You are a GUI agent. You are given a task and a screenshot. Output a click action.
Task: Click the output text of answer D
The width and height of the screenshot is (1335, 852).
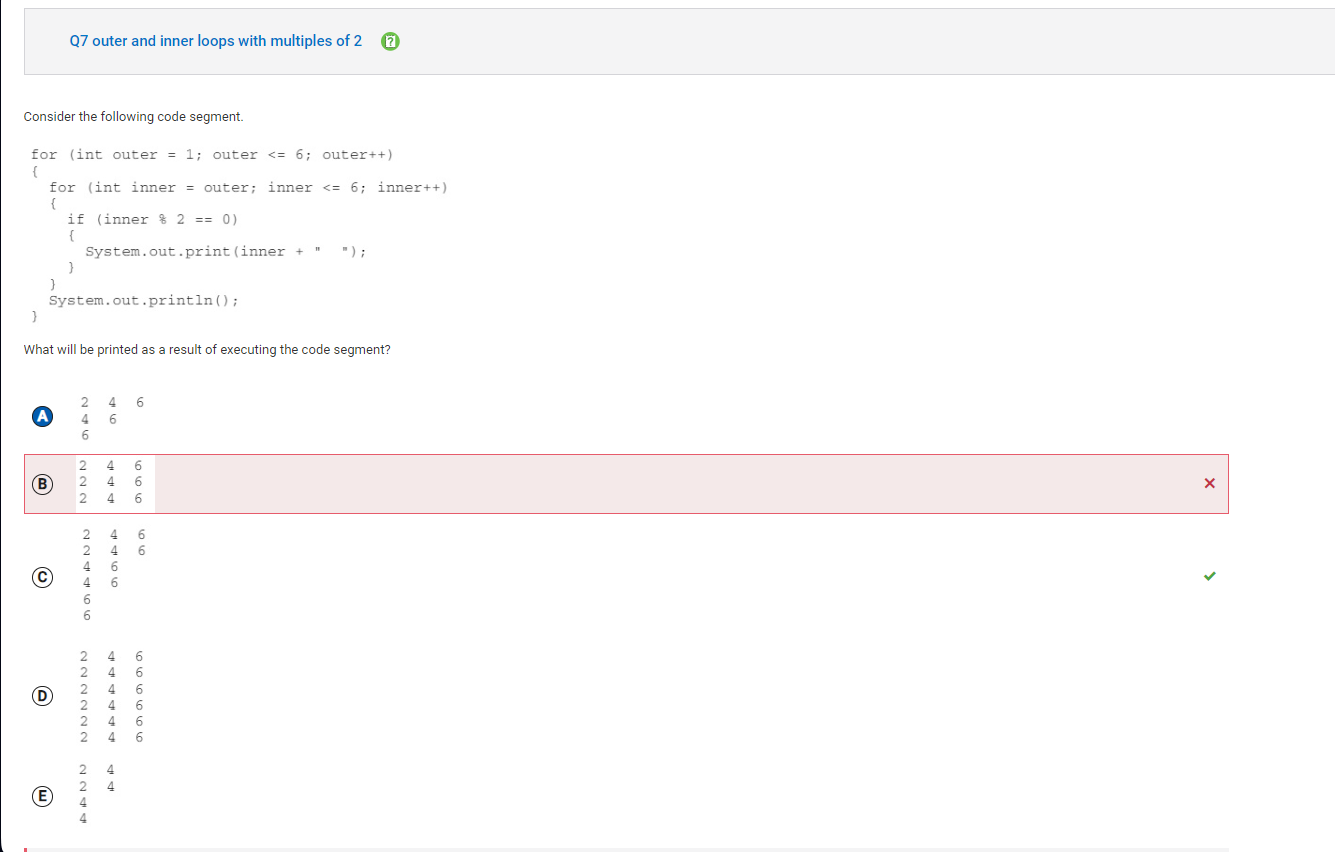(112, 696)
